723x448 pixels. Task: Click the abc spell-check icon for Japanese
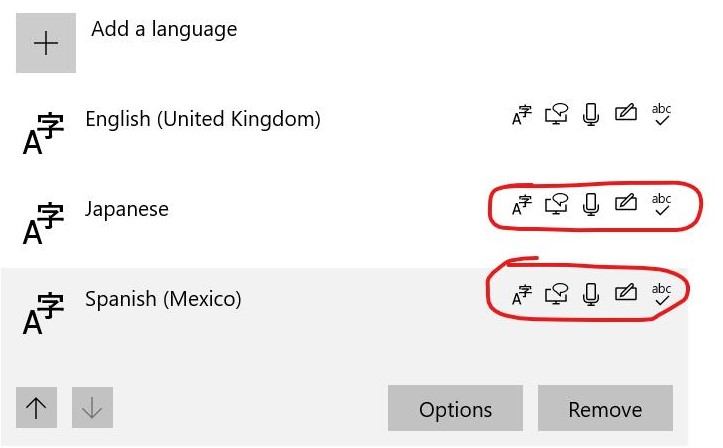click(x=661, y=204)
